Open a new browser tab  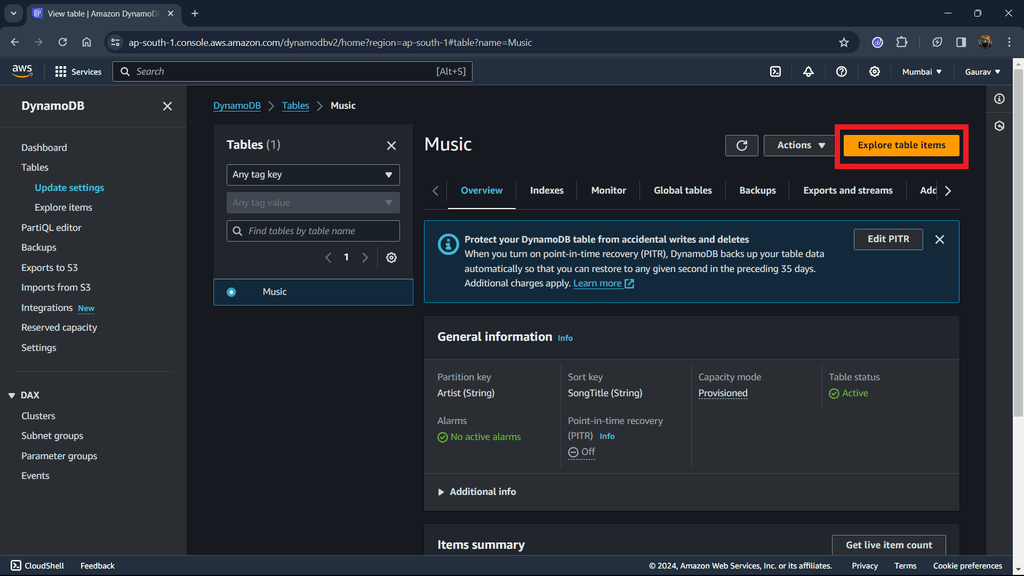(195, 14)
